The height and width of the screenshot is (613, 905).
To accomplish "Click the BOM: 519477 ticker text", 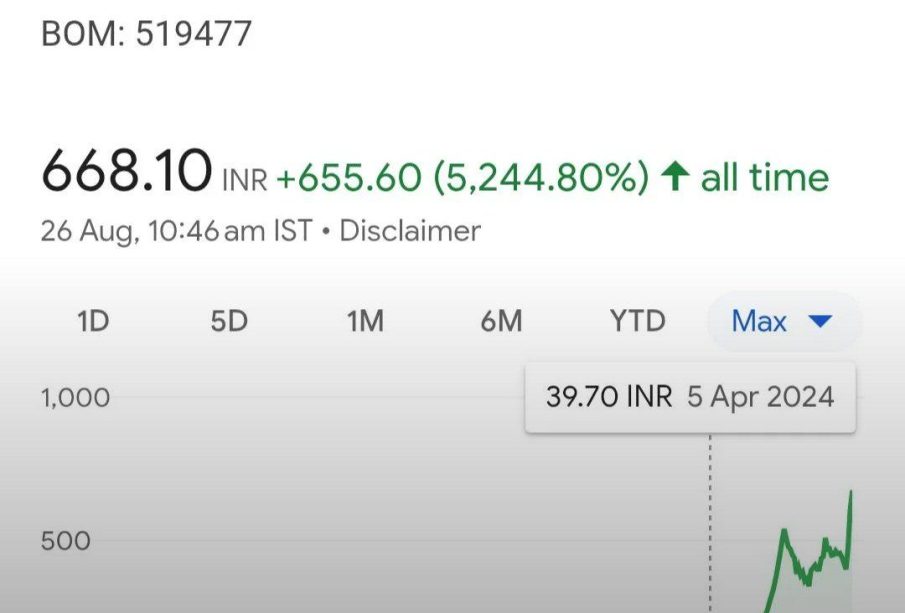I will (x=146, y=34).
